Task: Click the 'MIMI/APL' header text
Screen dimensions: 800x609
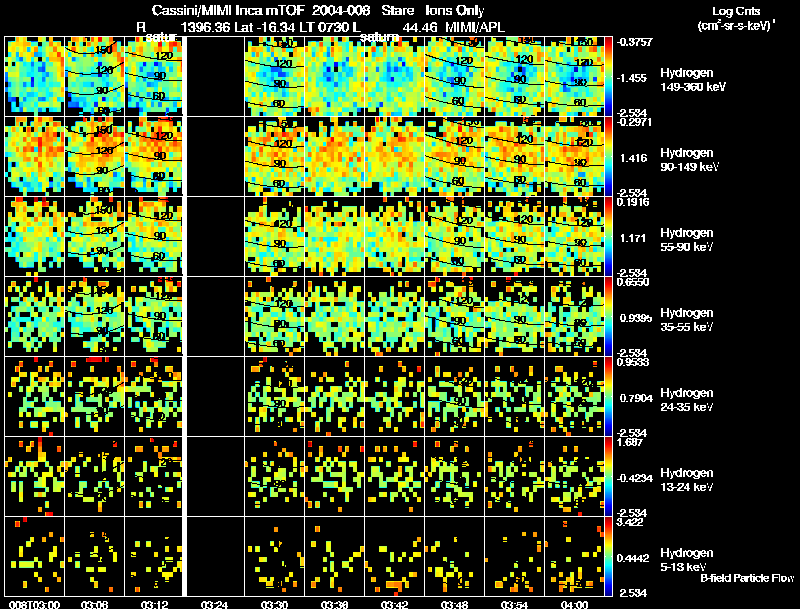Action: (x=475, y=27)
